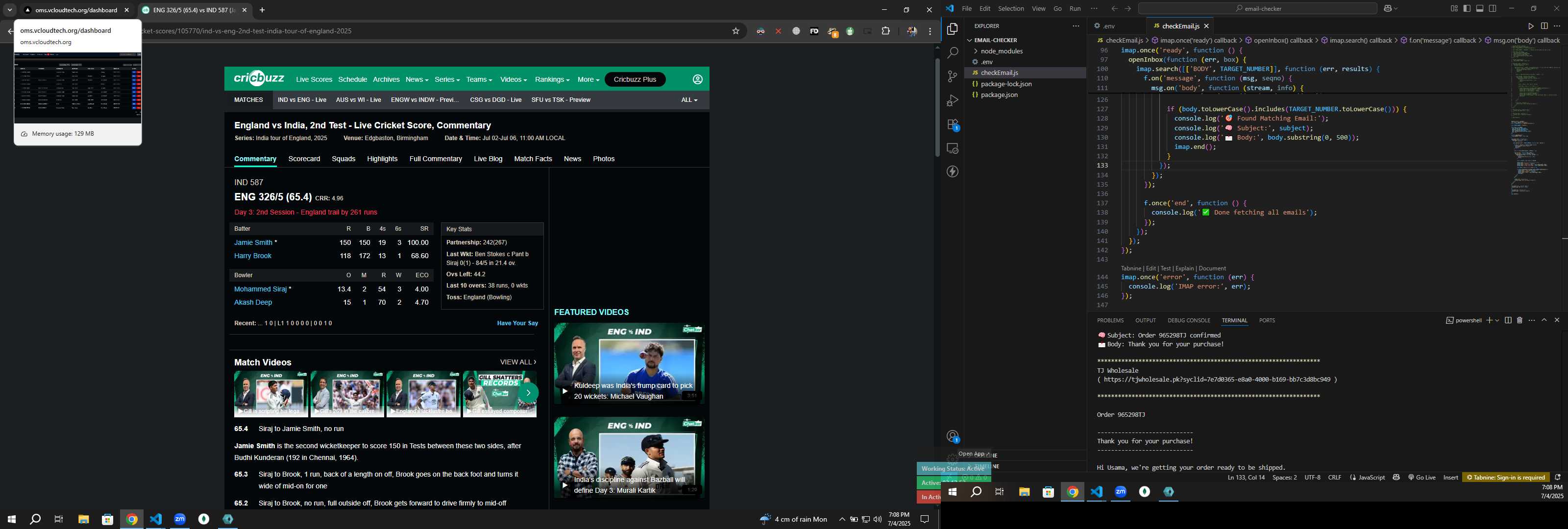Close the checkEmail.js editor tab

(x=1206, y=26)
